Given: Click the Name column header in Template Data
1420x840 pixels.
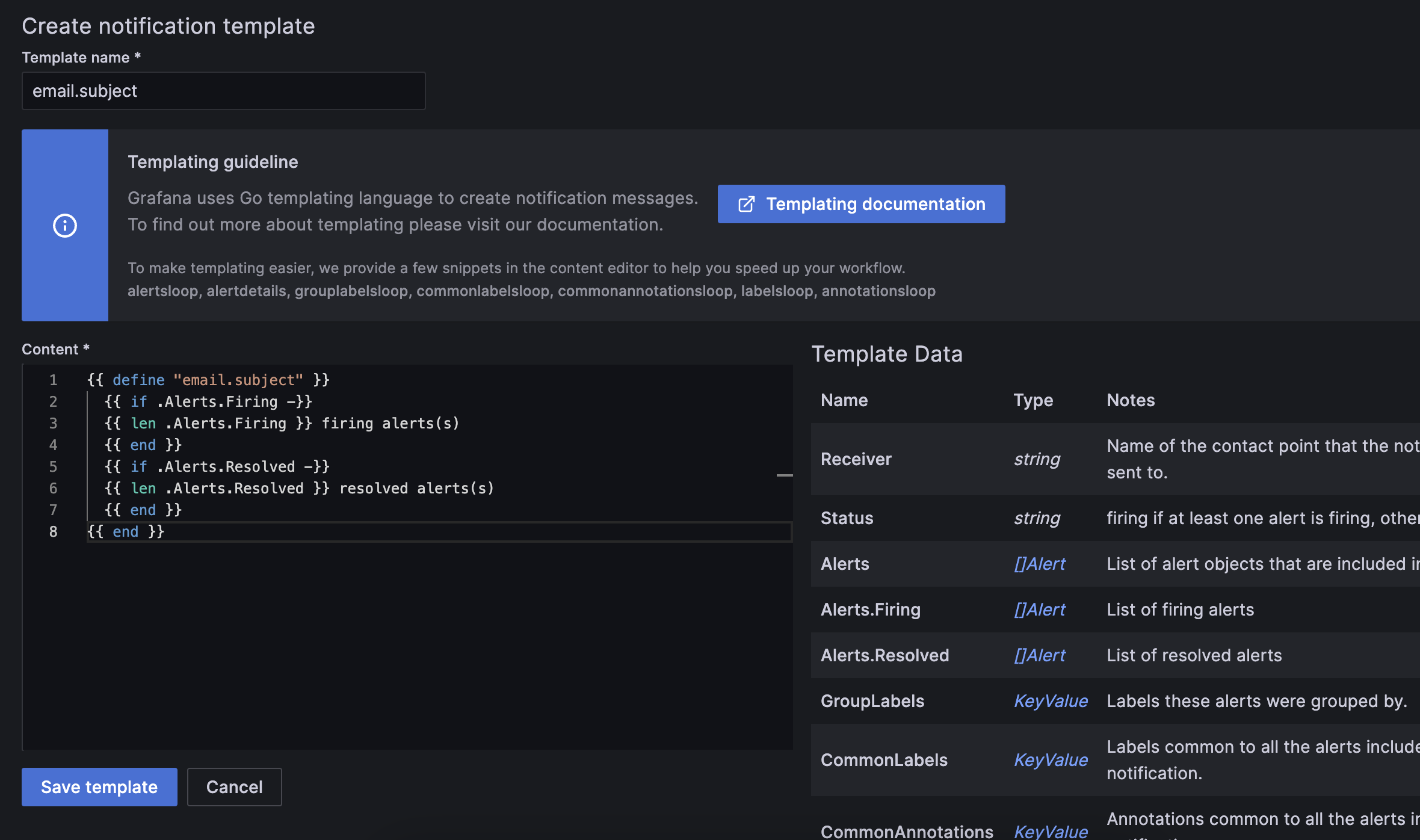Looking at the screenshot, I should click(844, 400).
